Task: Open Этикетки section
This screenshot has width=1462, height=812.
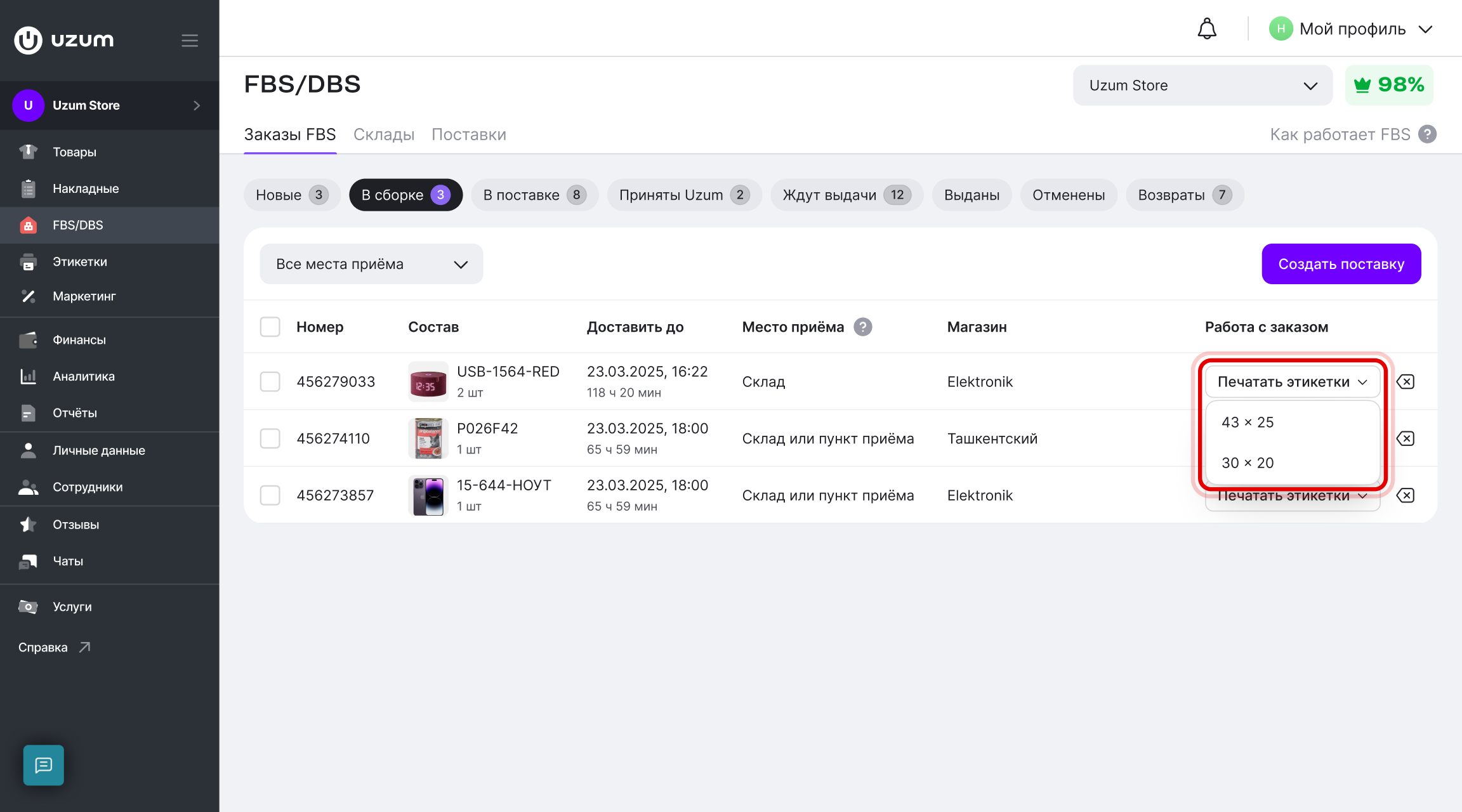Action: pyautogui.click(x=109, y=261)
